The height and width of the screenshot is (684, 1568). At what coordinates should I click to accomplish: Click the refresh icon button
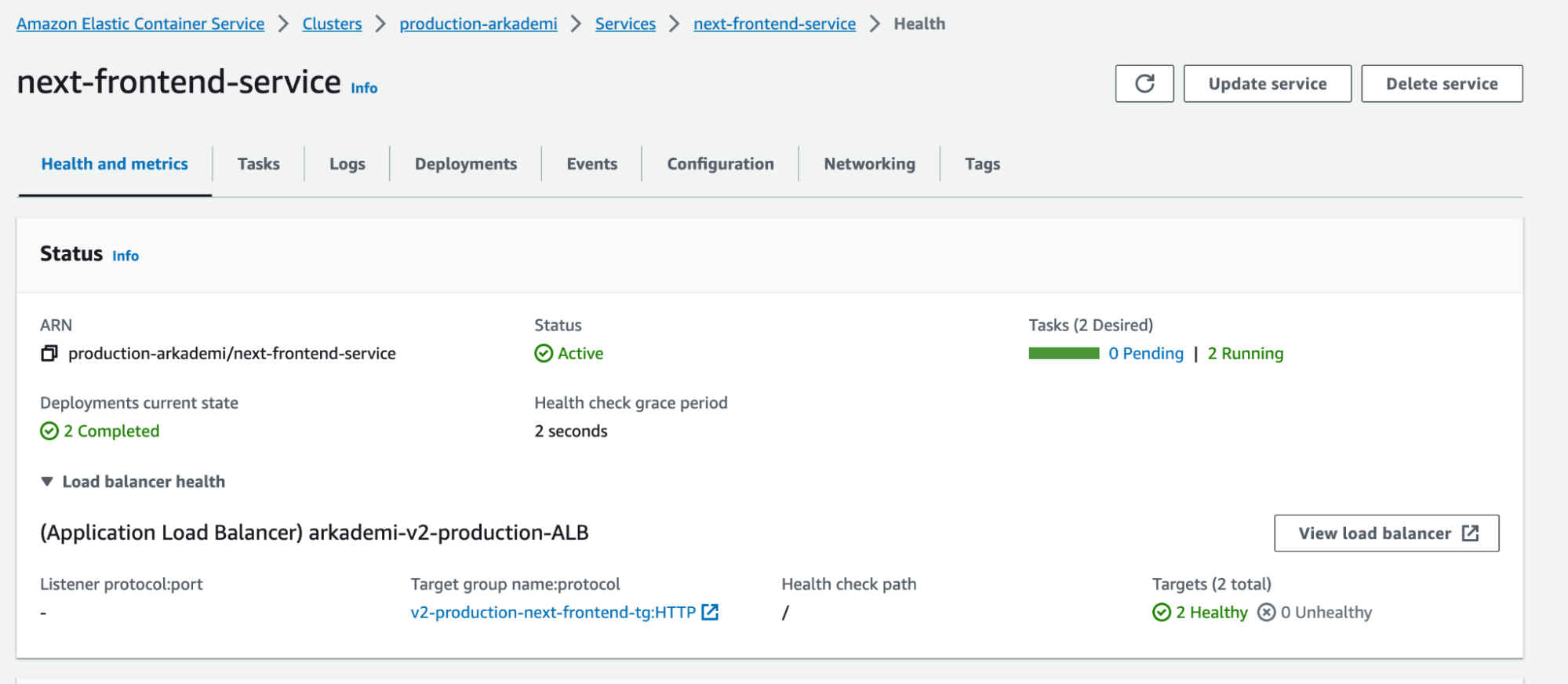pos(1144,84)
